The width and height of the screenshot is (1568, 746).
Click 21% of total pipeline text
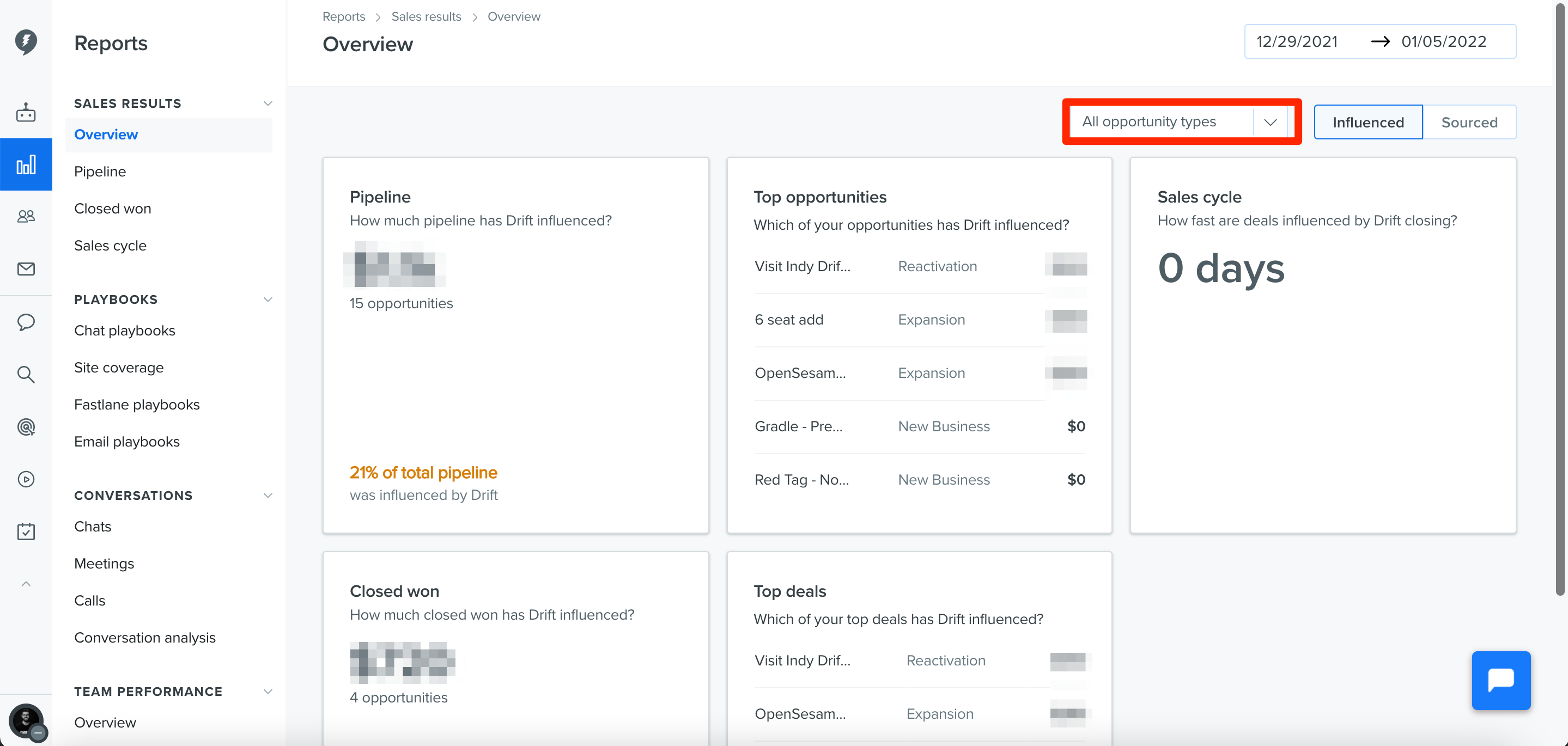(x=423, y=473)
